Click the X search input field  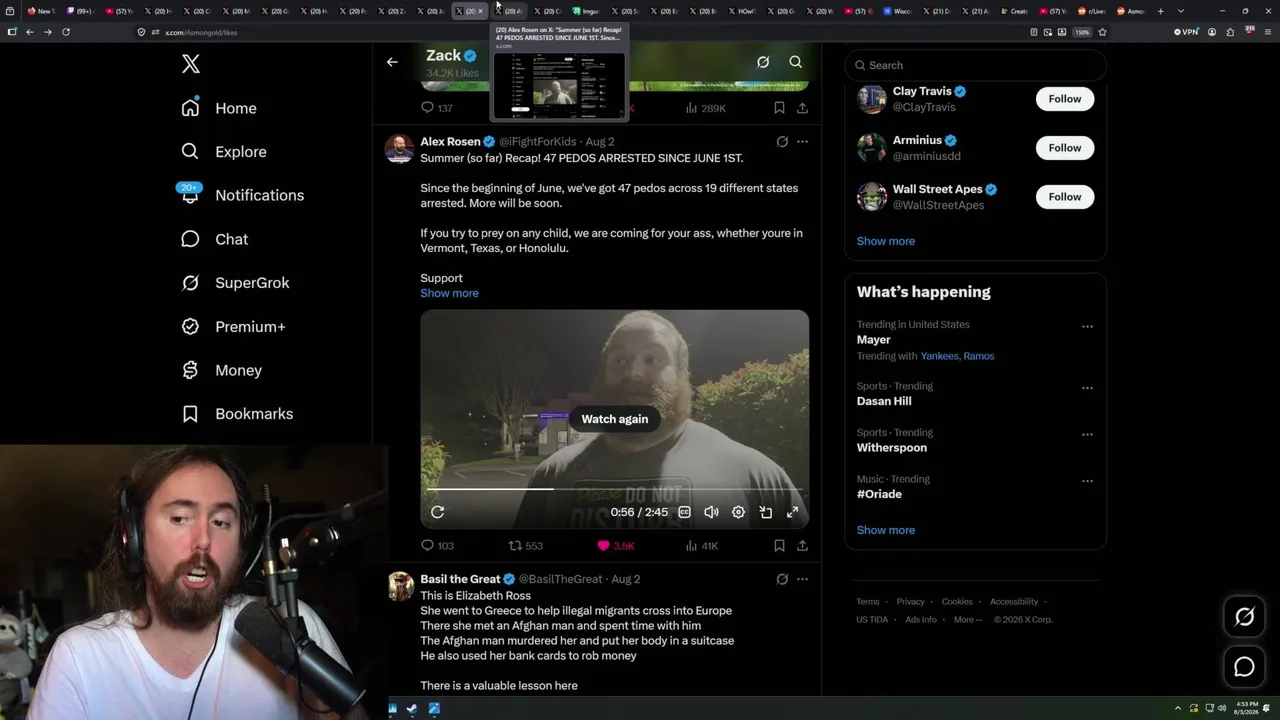pyautogui.click(x=975, y=65)
